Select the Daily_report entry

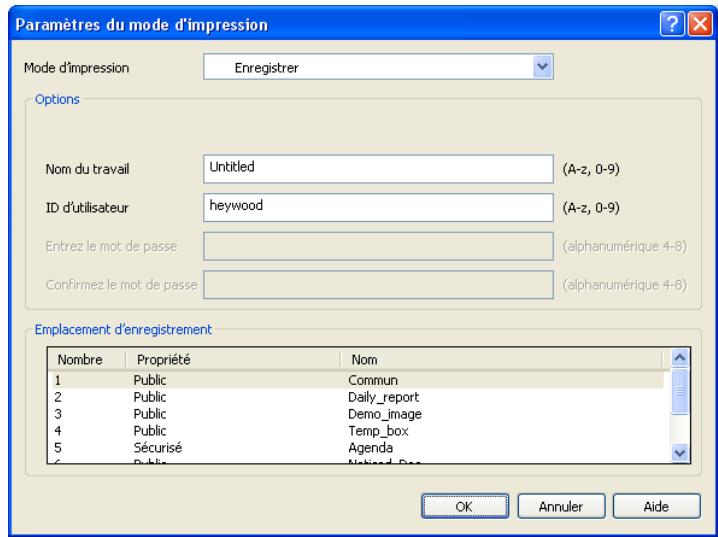(383, 397)
